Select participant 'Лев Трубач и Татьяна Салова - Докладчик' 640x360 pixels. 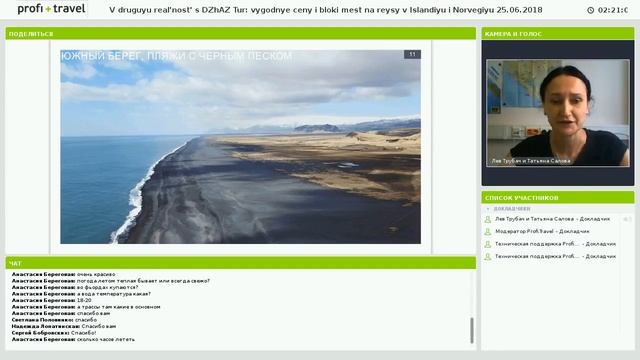pos(552,219)
